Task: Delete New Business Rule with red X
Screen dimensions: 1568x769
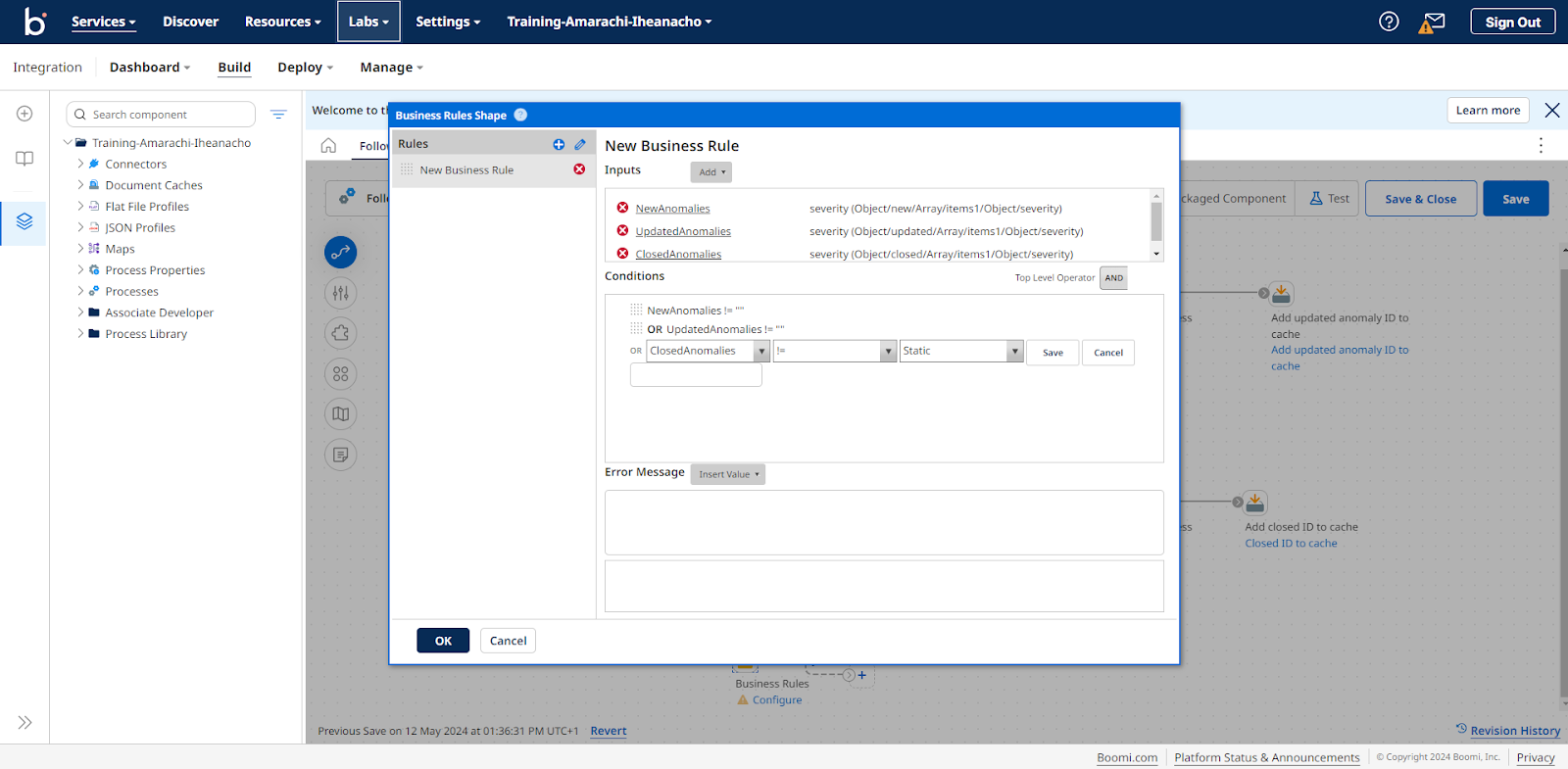Action: [579, 169]
